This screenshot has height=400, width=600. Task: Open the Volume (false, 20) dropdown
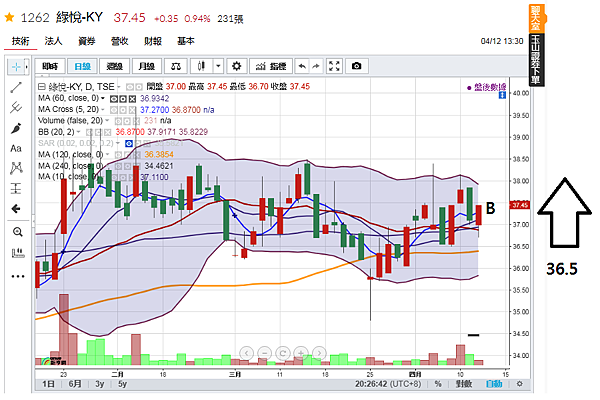click(107, 121)
